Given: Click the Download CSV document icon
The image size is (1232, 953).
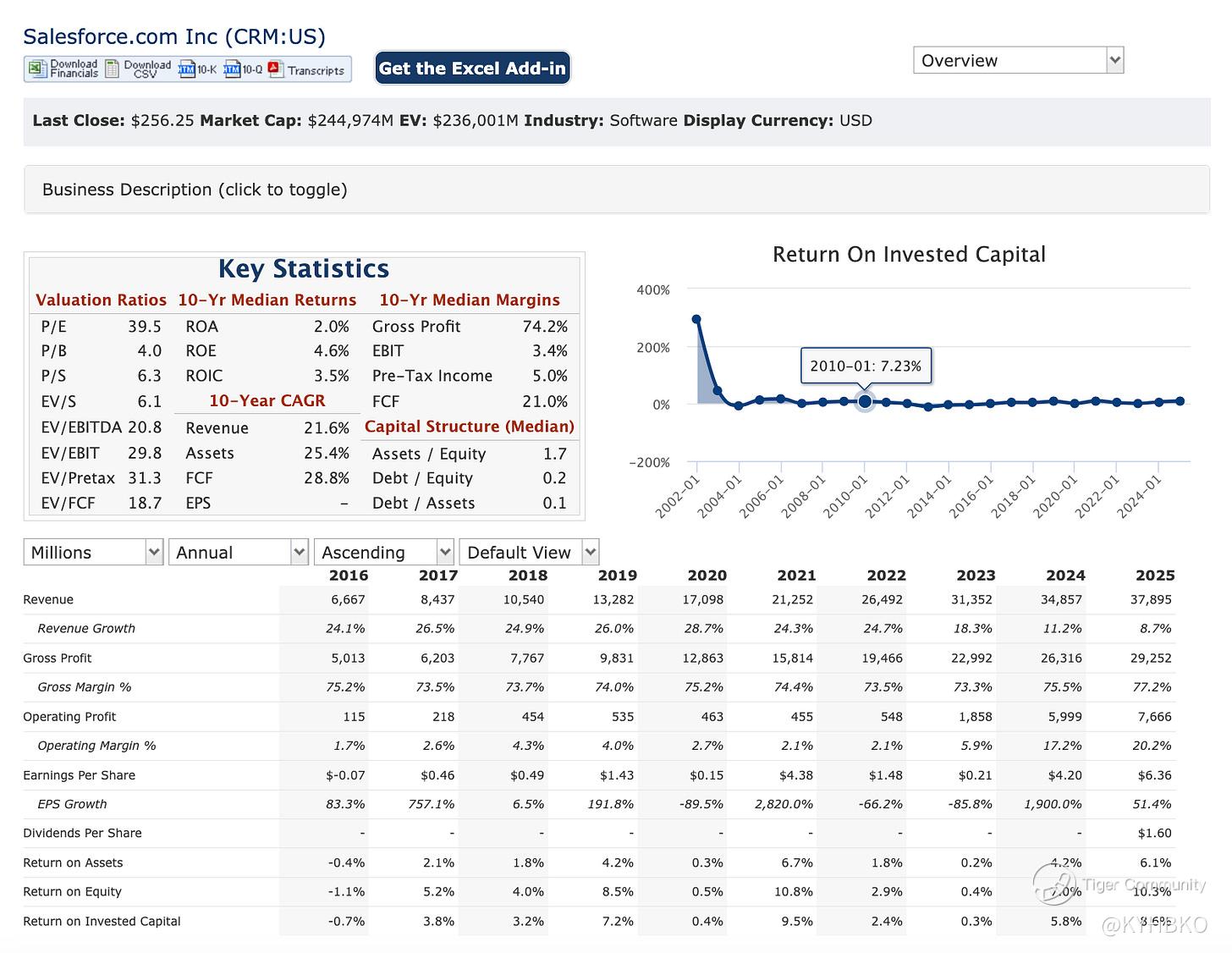Looking at the screenshot, I should (113, 69).
